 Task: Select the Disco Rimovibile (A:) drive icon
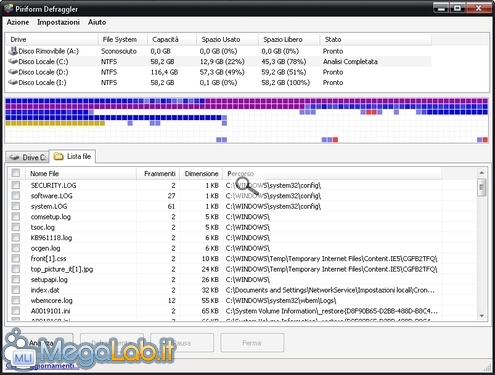(x=13, y=51)
